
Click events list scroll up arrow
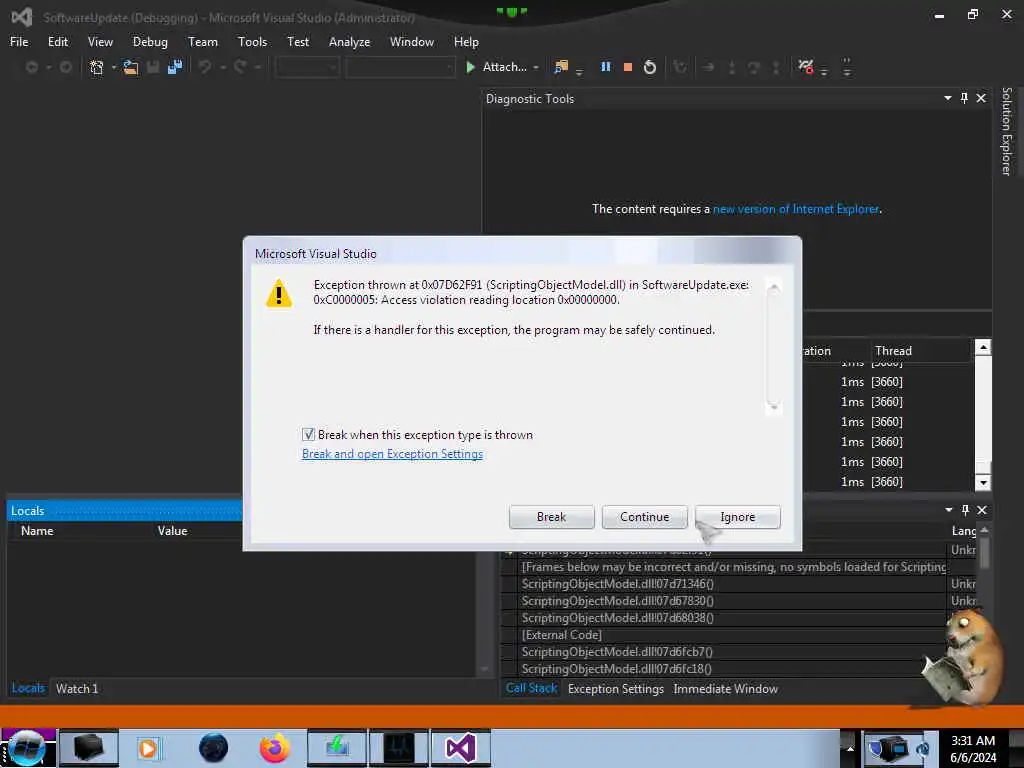click(982, 347)
